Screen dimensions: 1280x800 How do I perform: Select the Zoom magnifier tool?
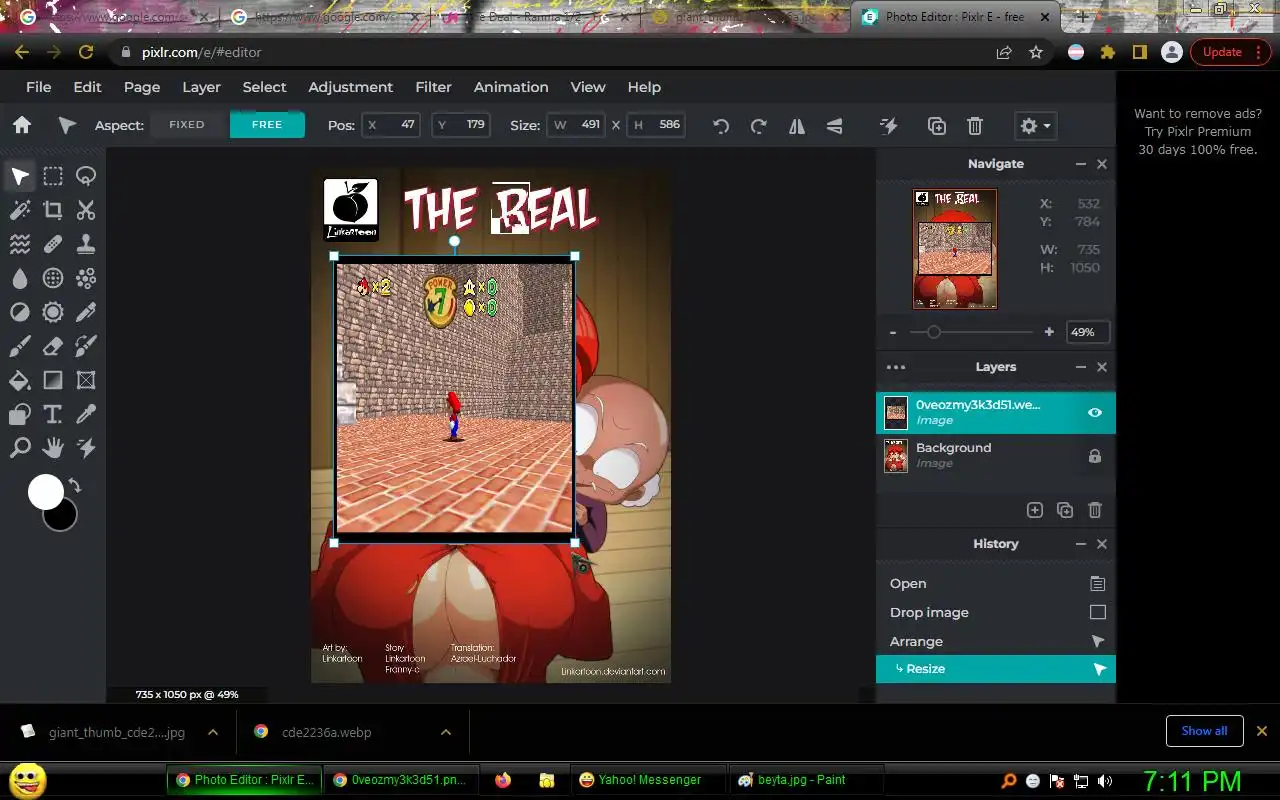pyautogui.click(x=20, y=447)
